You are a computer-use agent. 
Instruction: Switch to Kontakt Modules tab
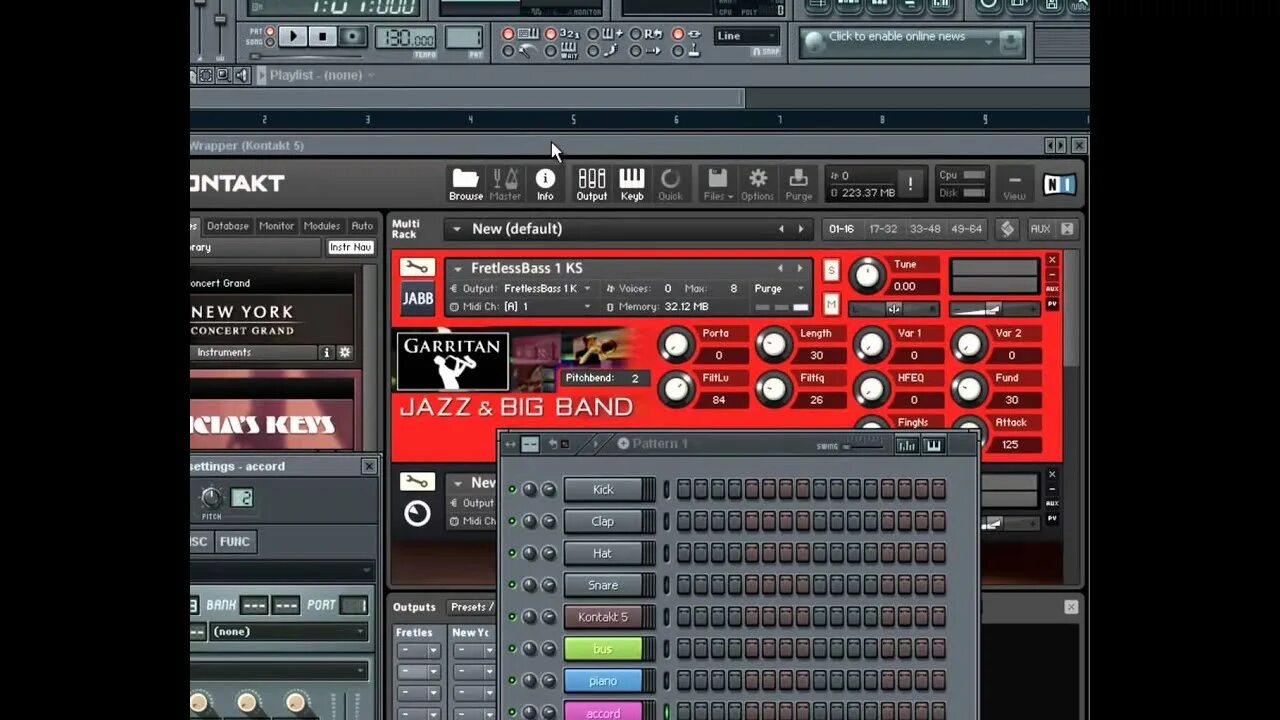coord(322,226)
